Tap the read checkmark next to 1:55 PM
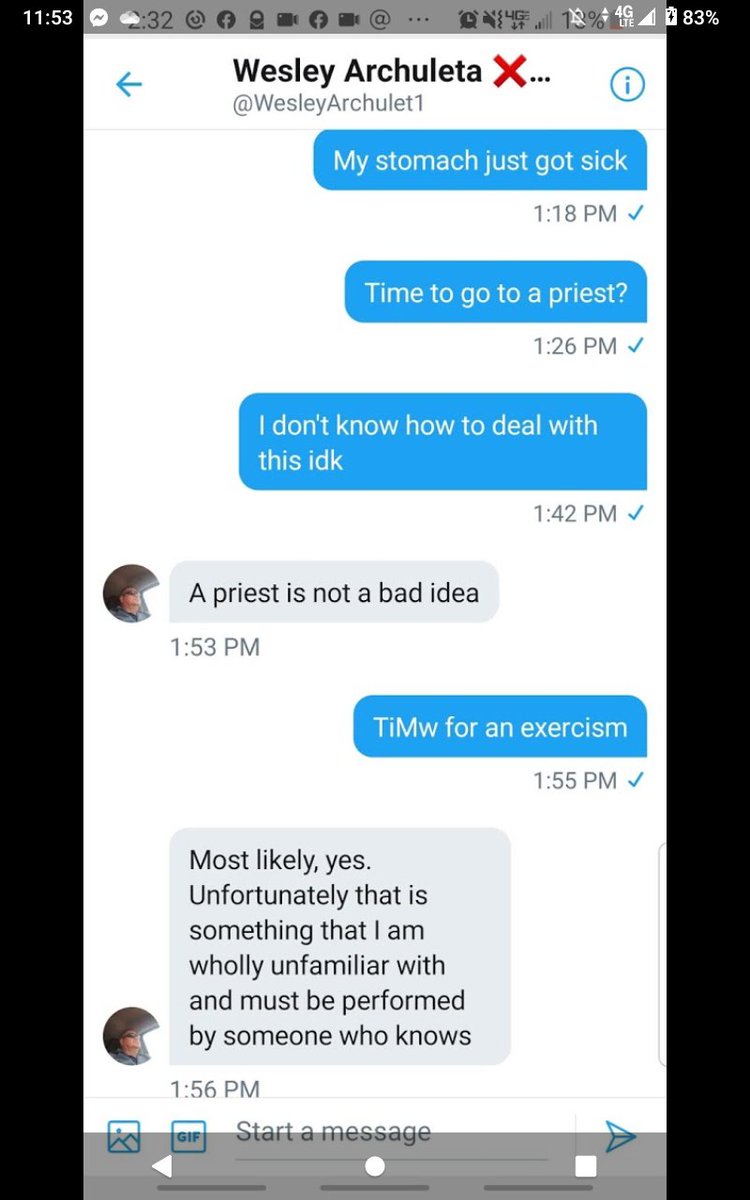This screenshot has height=1200, width=750. pyautogui.click(x=634, y=780)
